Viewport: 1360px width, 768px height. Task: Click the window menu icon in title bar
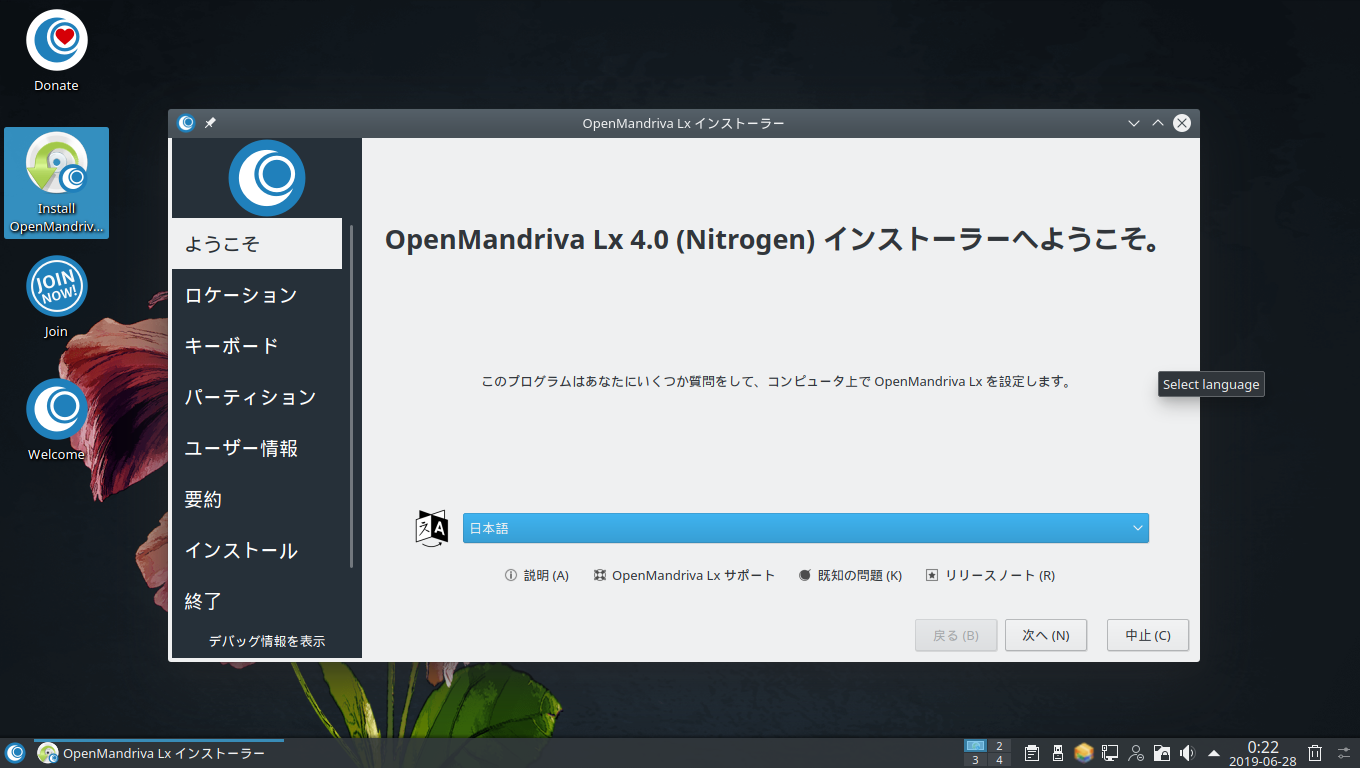point(186,123)
